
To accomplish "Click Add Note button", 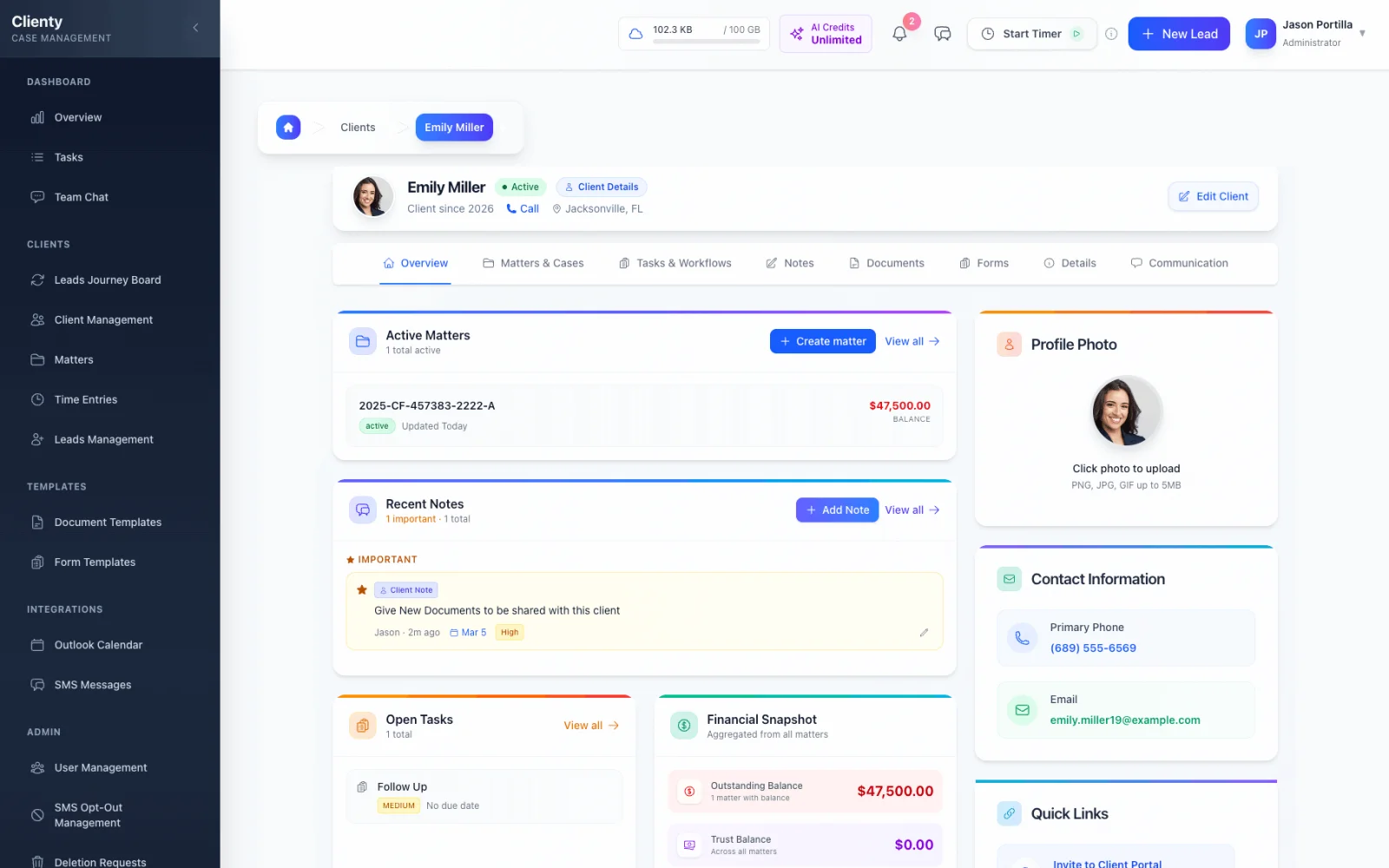I will (x=837, y=510).
